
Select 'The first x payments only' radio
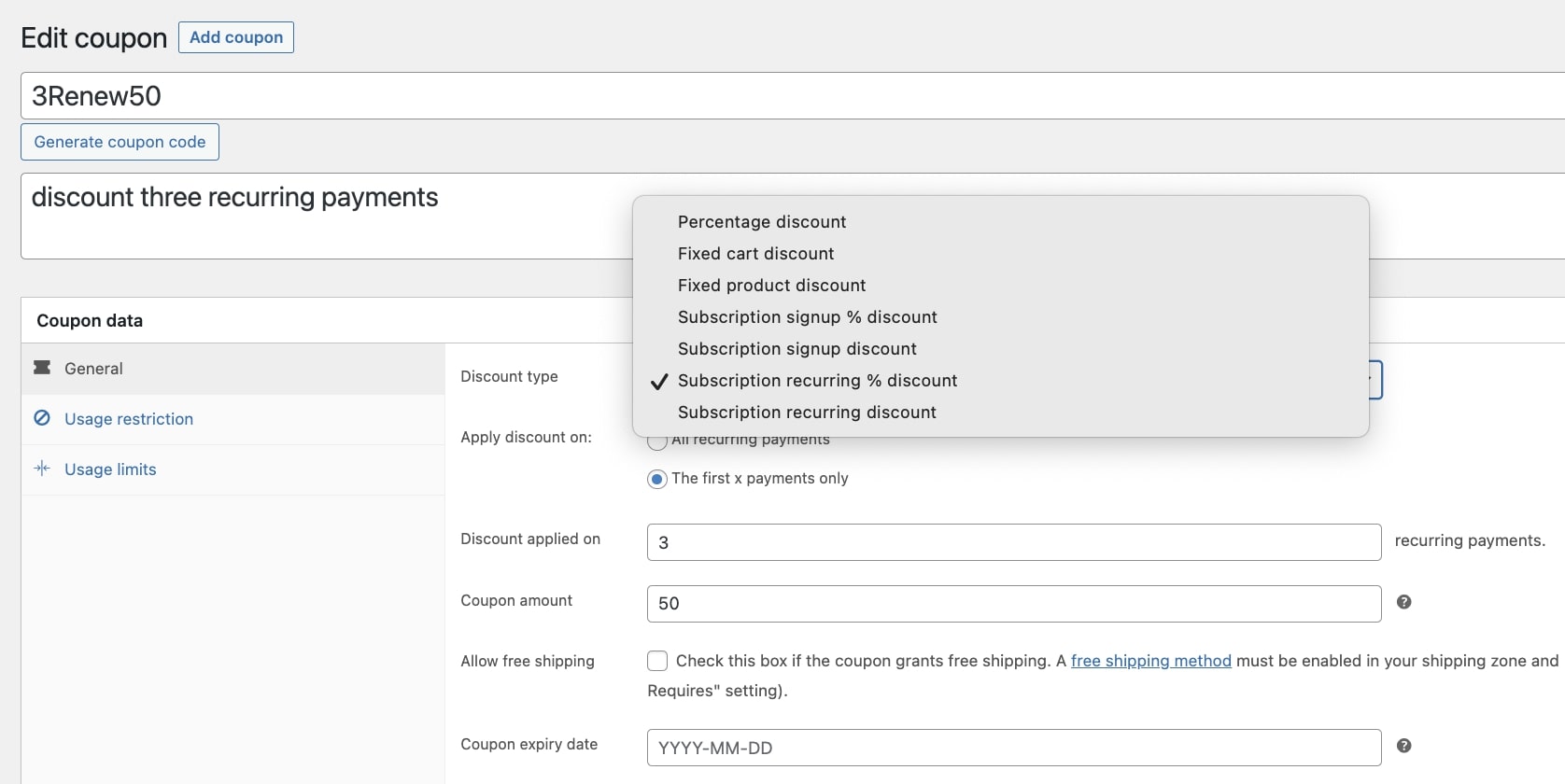click(x=657, y=479)
